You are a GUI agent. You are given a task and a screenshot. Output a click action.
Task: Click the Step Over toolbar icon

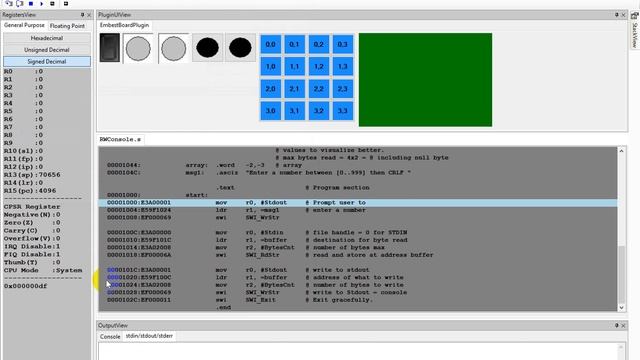[19, 3]
